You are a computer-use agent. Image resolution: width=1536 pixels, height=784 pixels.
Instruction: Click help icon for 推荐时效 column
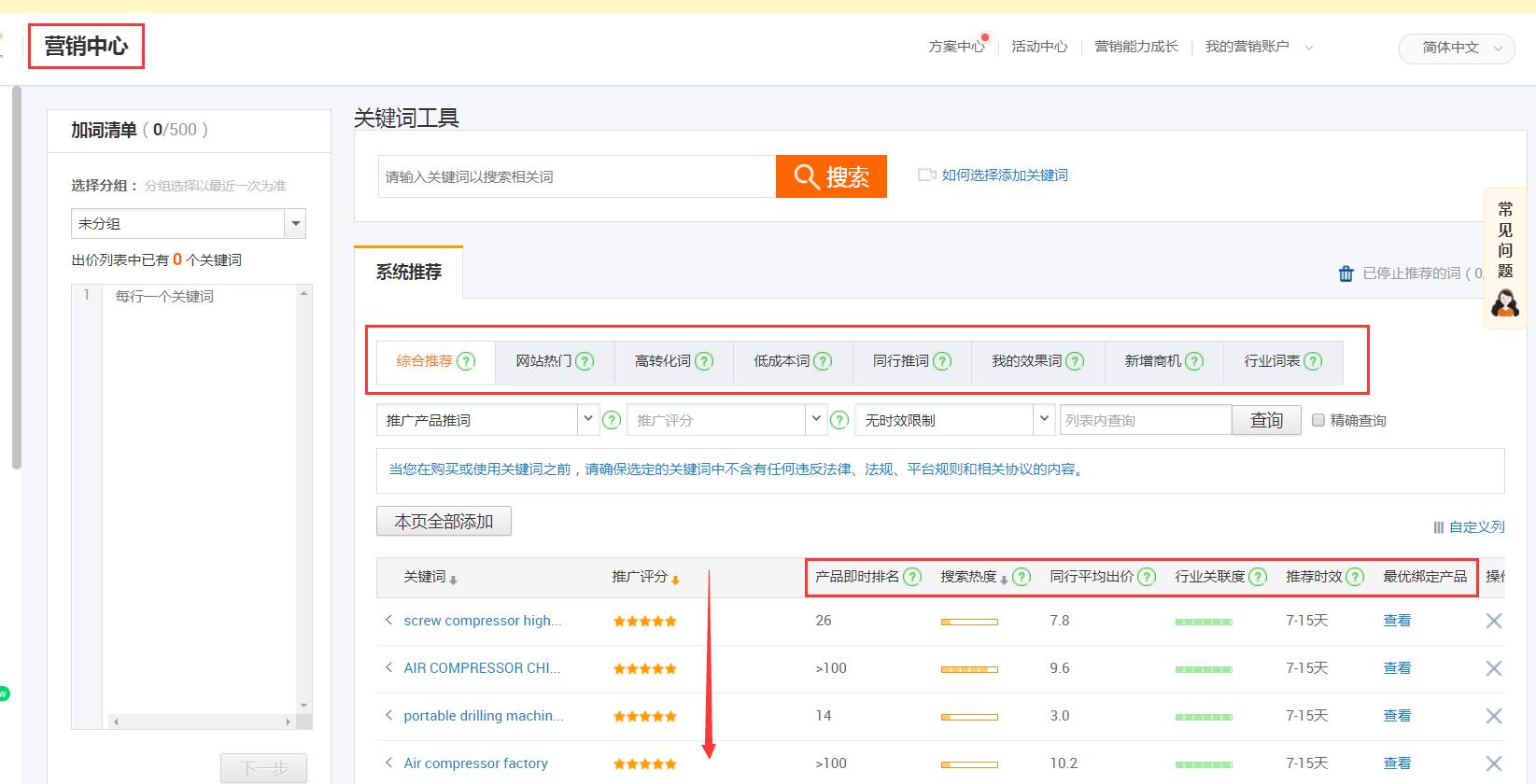pyautogui.click(x=1355, y=577)
